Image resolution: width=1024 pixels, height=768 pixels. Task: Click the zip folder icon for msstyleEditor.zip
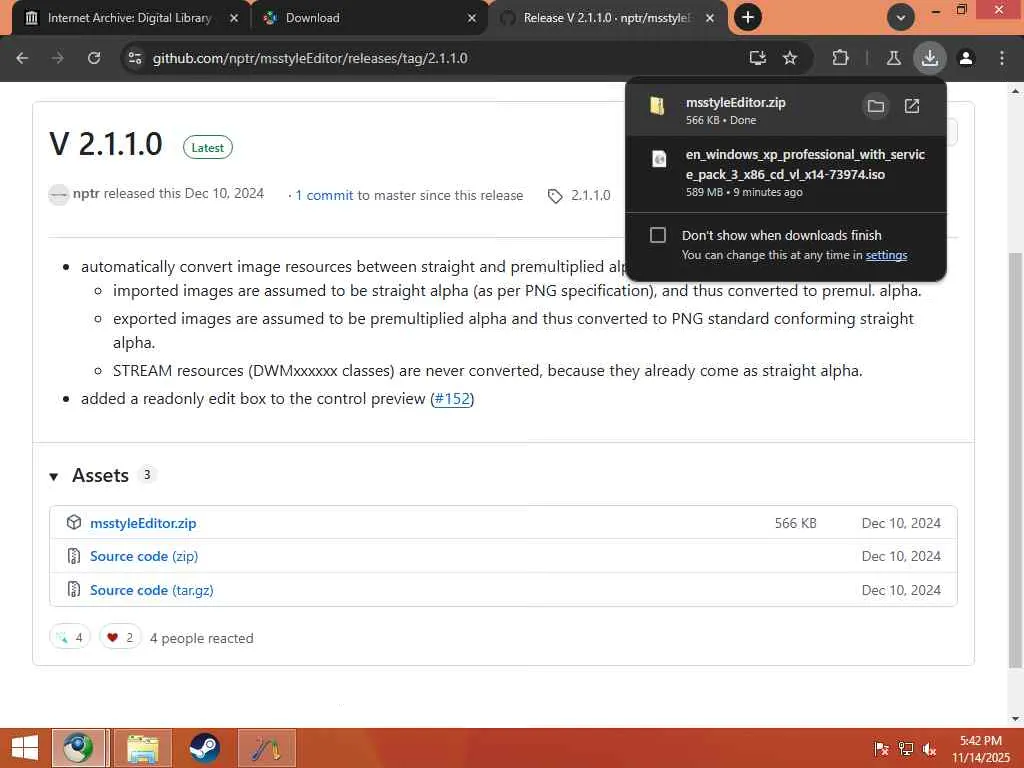pos(658,106)
